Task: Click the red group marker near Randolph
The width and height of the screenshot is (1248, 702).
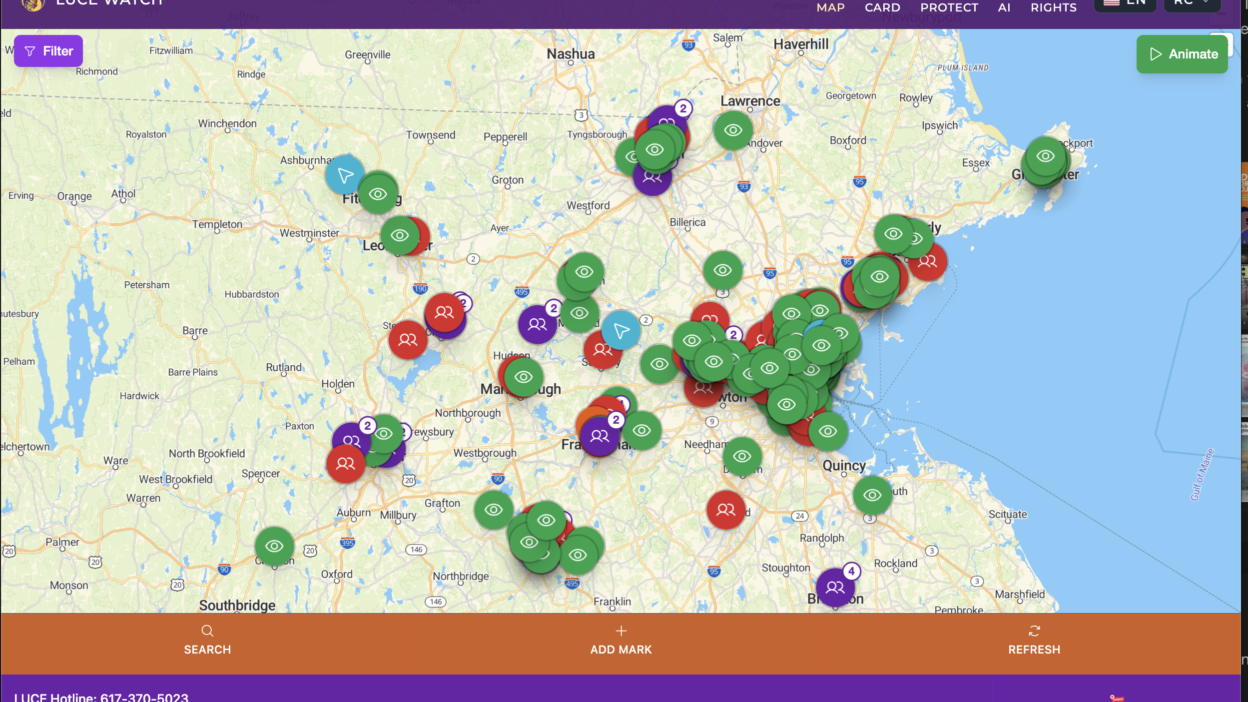Action: (726, 510)
